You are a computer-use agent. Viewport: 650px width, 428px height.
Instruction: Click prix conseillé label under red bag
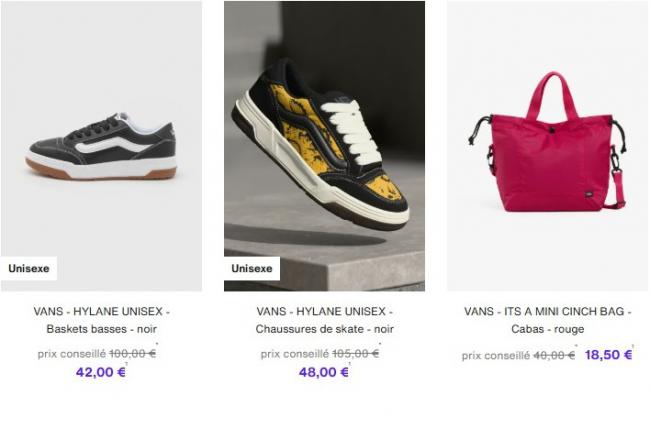tap(496, 356)
